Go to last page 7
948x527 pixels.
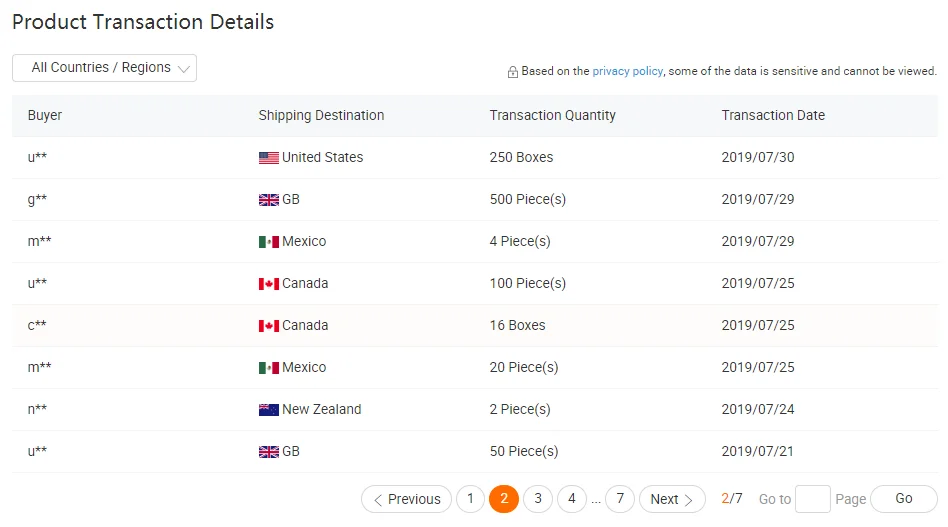coord(620,499)
